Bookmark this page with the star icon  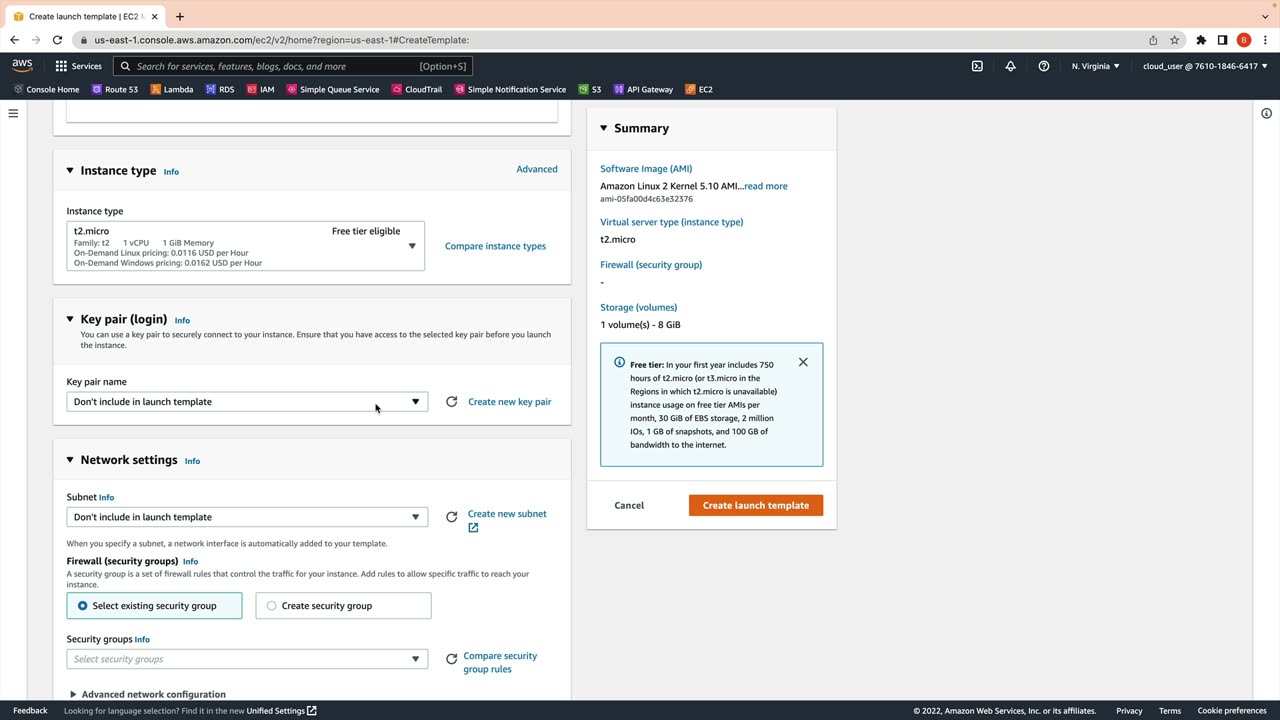1175,40
